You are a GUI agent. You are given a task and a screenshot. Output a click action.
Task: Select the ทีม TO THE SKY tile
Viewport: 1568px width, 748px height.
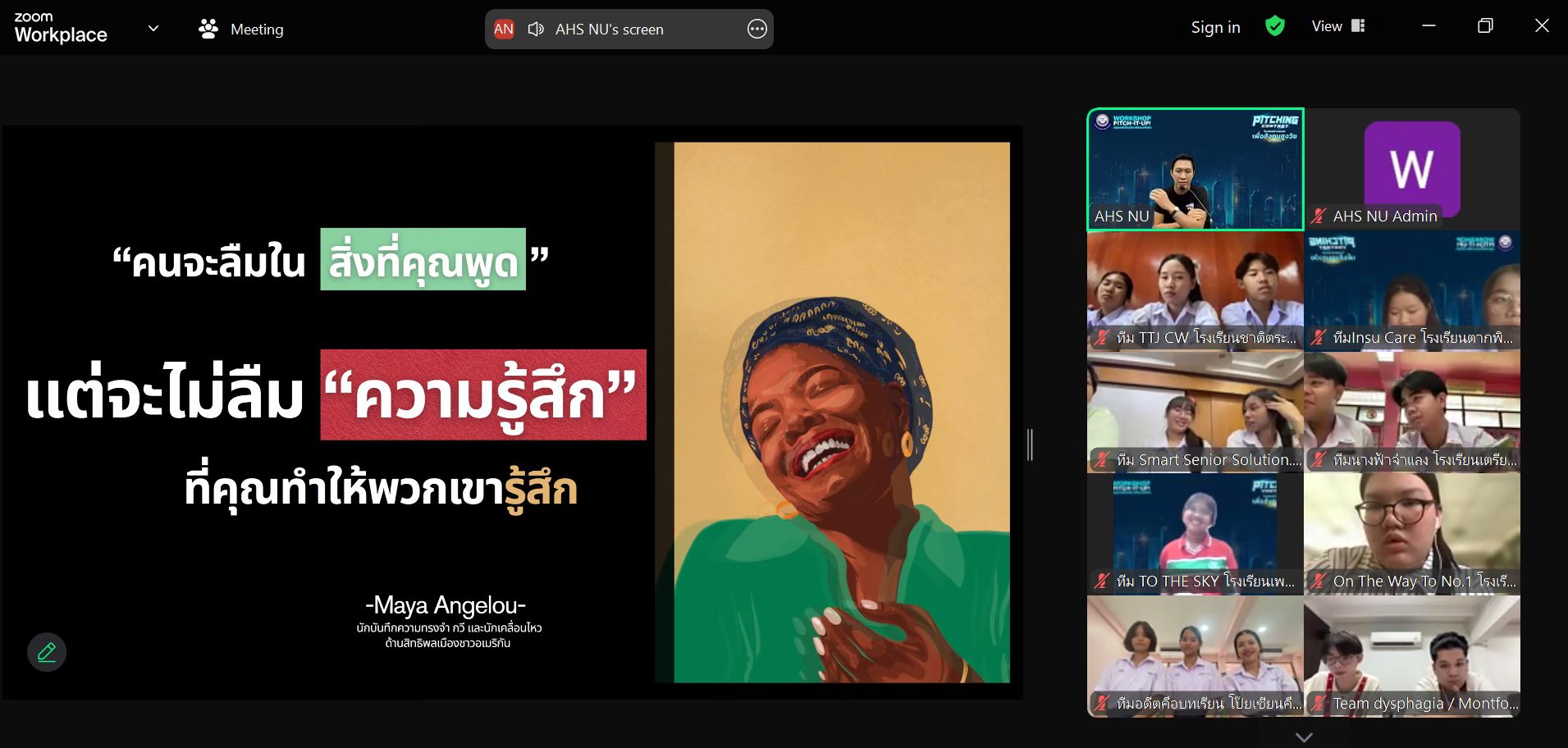pyautogui.click(x=1195, y=534)
